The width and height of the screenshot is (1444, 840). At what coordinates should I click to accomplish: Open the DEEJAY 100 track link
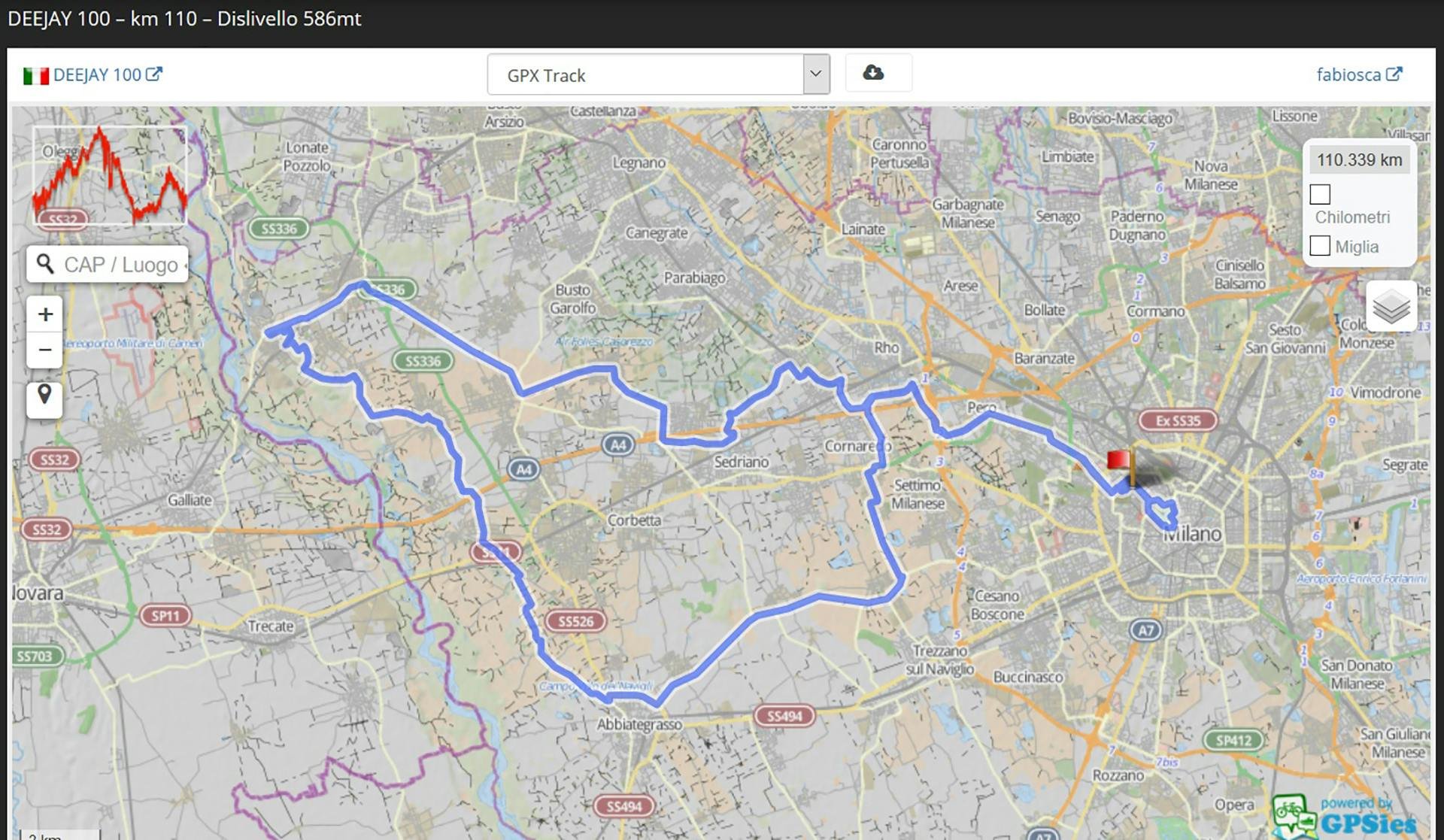pyautogui.click(x=97, y=75)
